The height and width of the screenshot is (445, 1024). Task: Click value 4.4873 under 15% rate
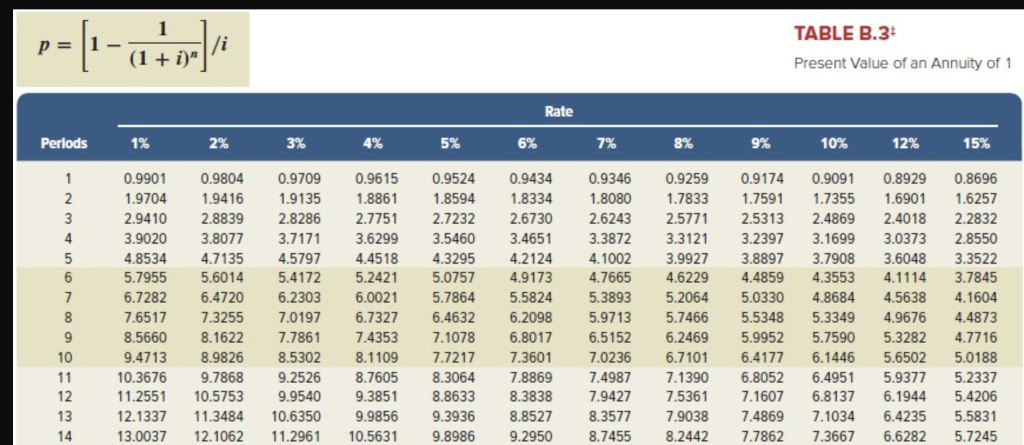click(x=976, y=317)
